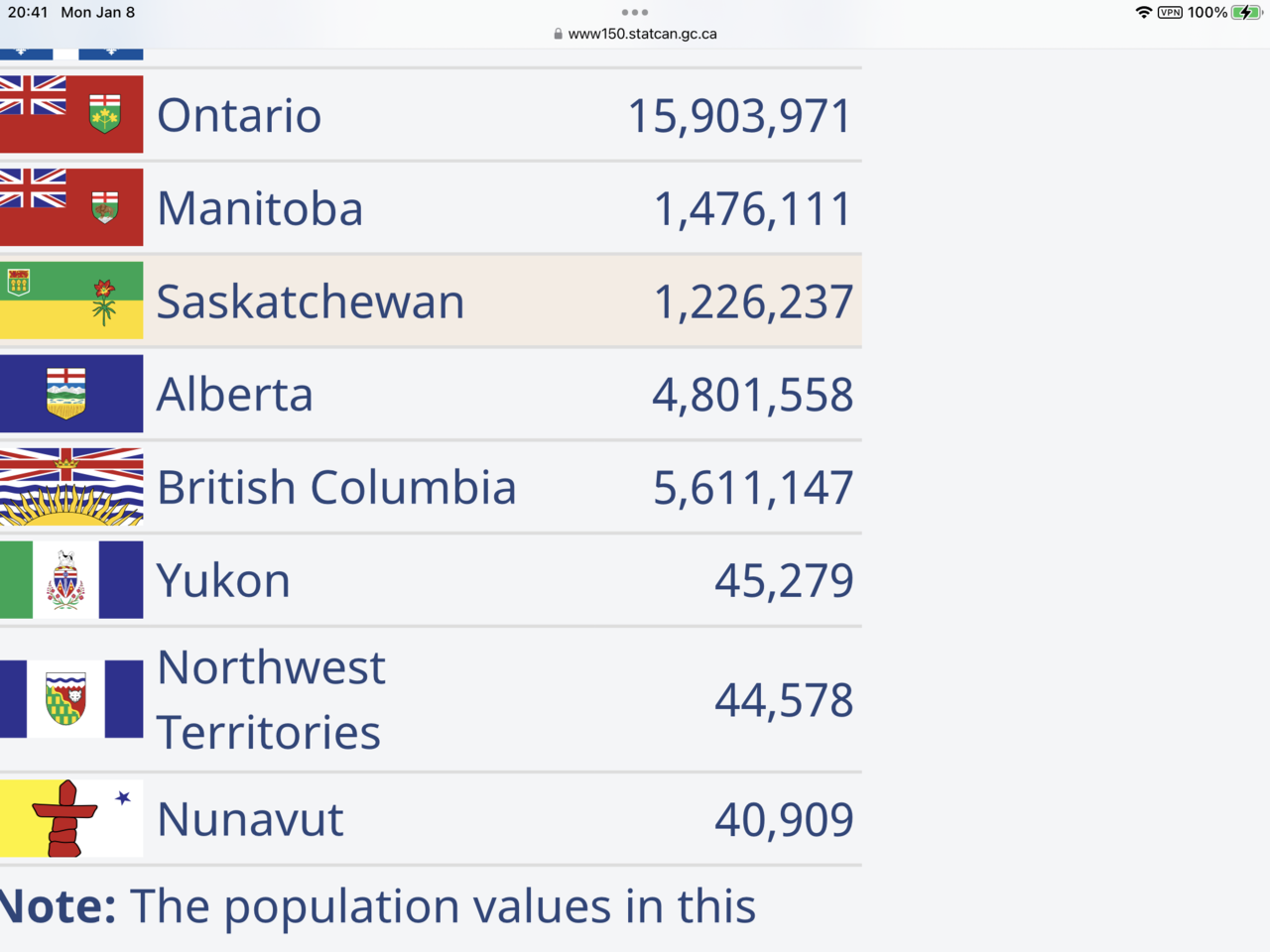This screenshot has width=1270, height=952.
Task: Tap the Ontario population figure 15,903,971
Action: (x=740, y=116)
